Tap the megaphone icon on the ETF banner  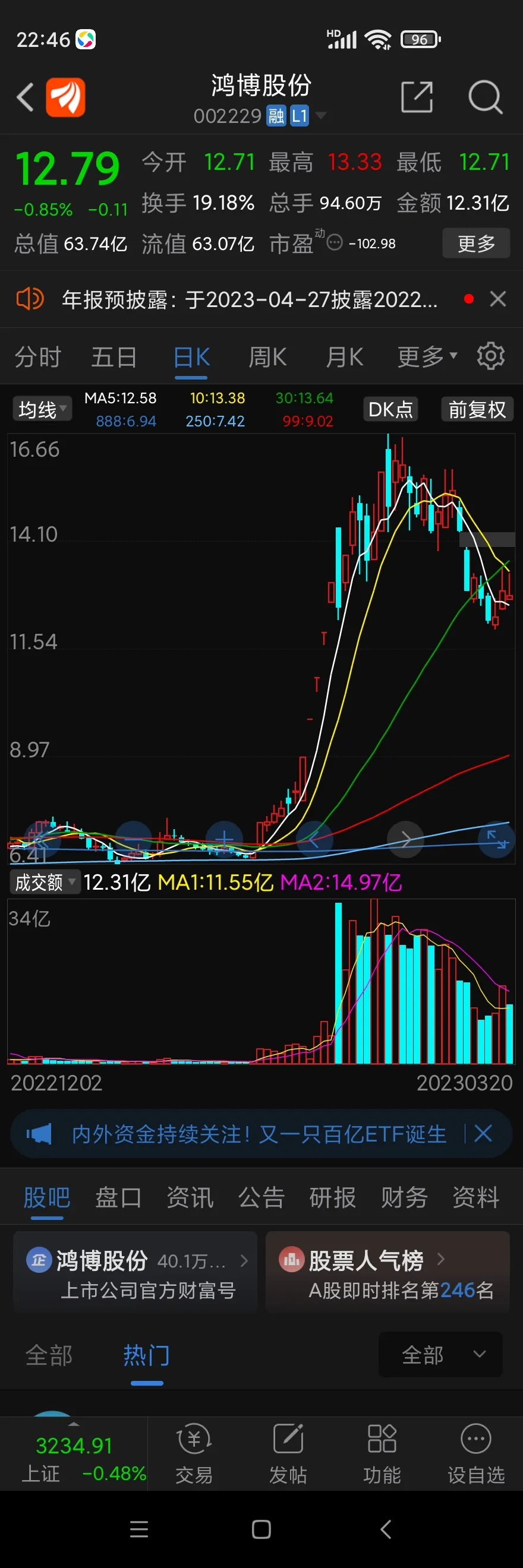[39, 1134]
